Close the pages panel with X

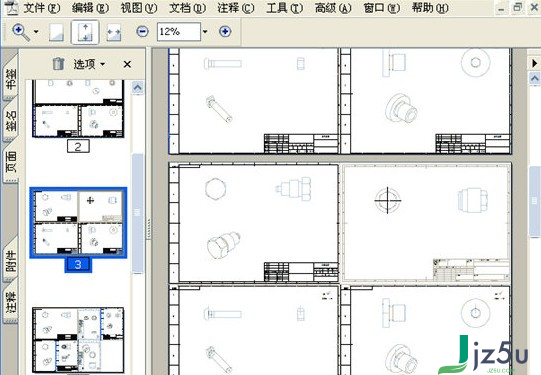[x=127, y=64]
